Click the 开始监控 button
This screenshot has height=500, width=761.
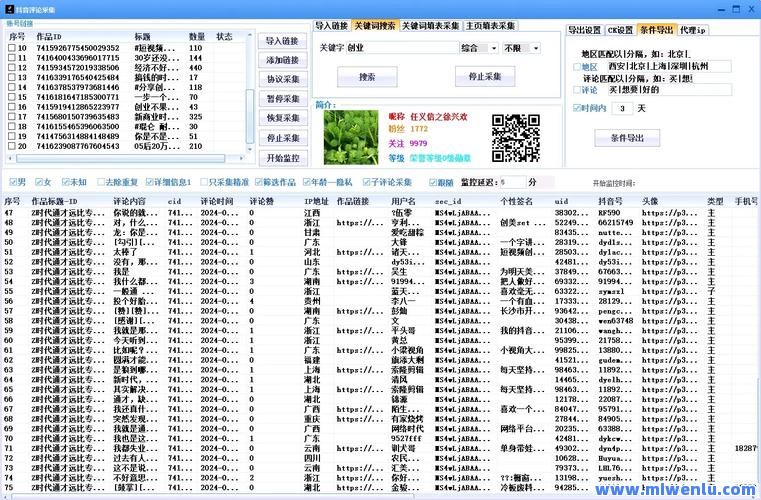[282, 158]
